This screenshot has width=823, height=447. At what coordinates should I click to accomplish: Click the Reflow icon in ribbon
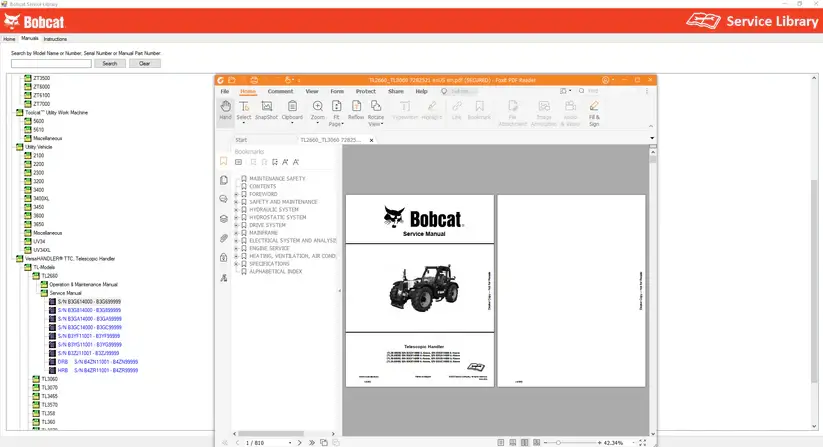point(356,109)
